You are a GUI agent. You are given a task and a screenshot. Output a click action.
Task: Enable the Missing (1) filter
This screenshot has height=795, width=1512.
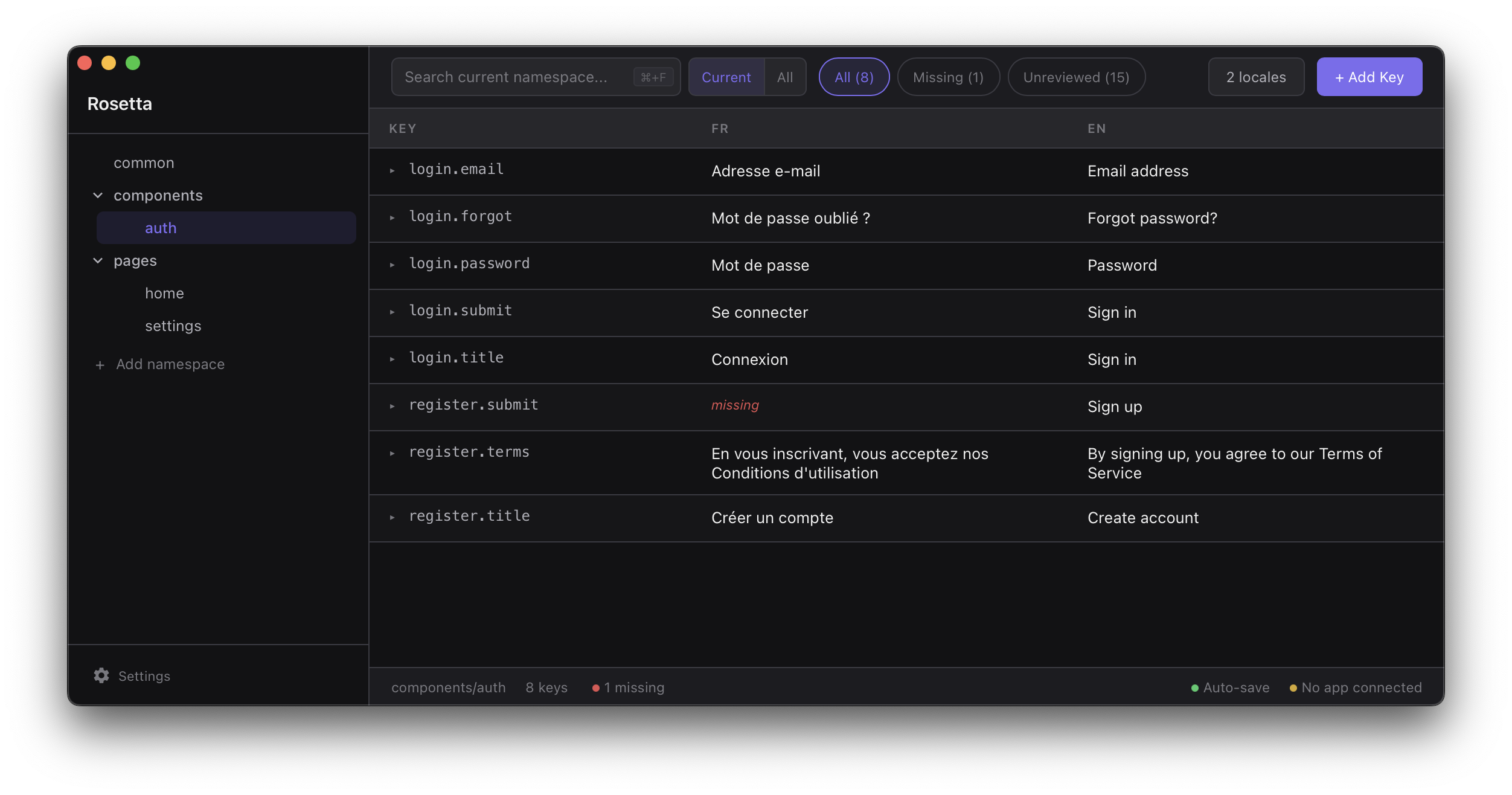tap(947, 77)
